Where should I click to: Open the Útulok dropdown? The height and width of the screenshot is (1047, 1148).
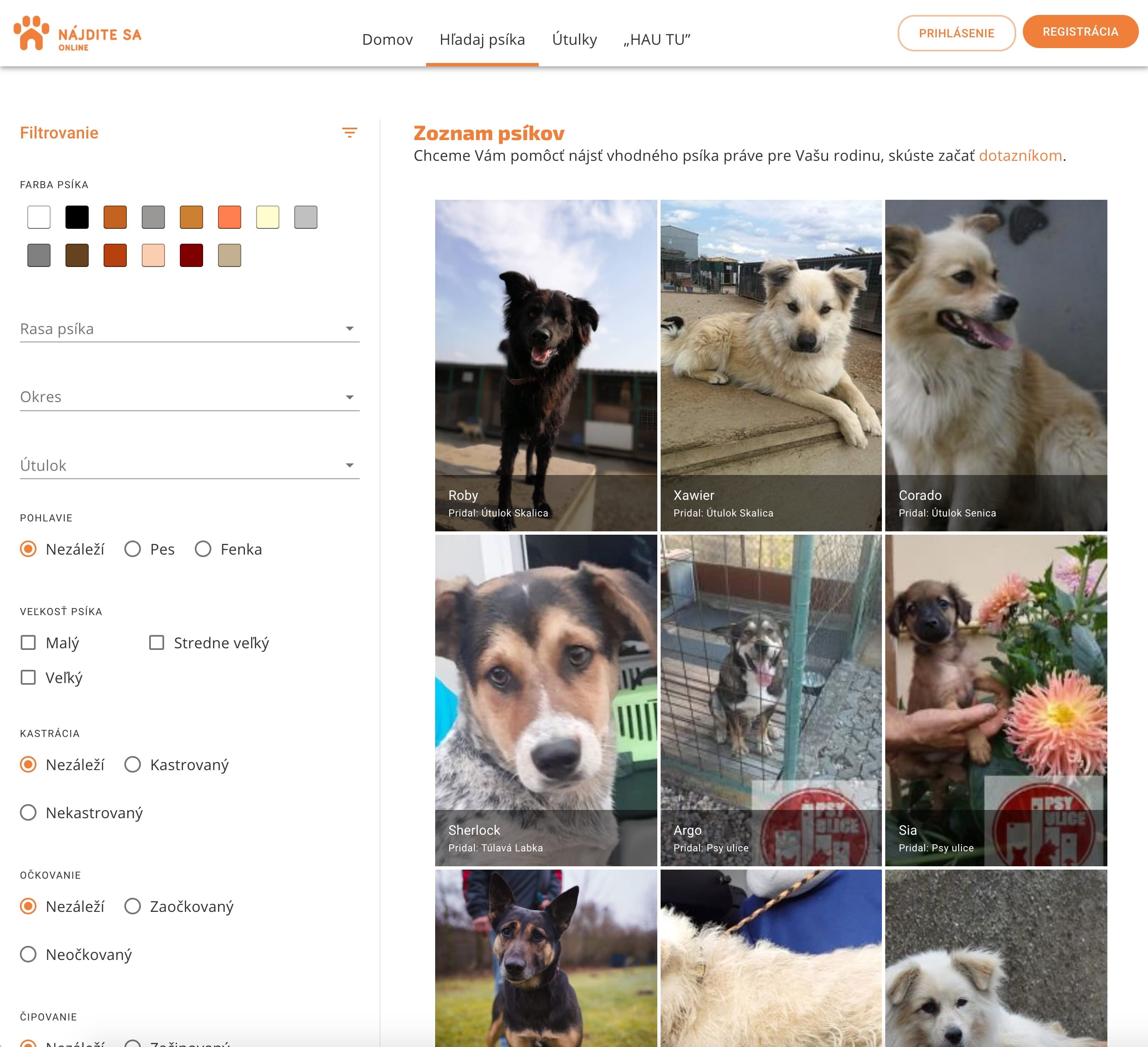[190, 465]
